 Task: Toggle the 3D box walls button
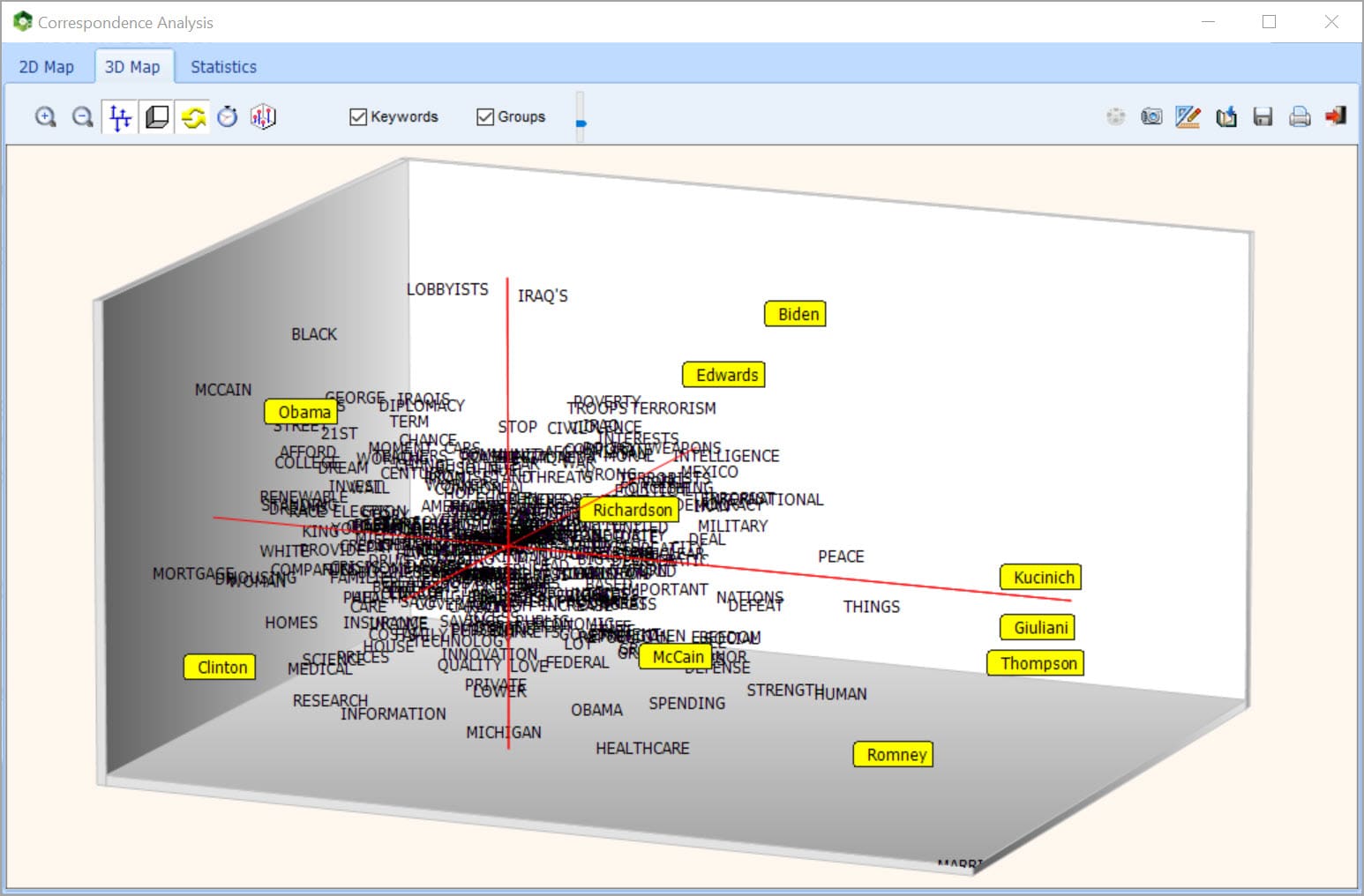[157, 116]
